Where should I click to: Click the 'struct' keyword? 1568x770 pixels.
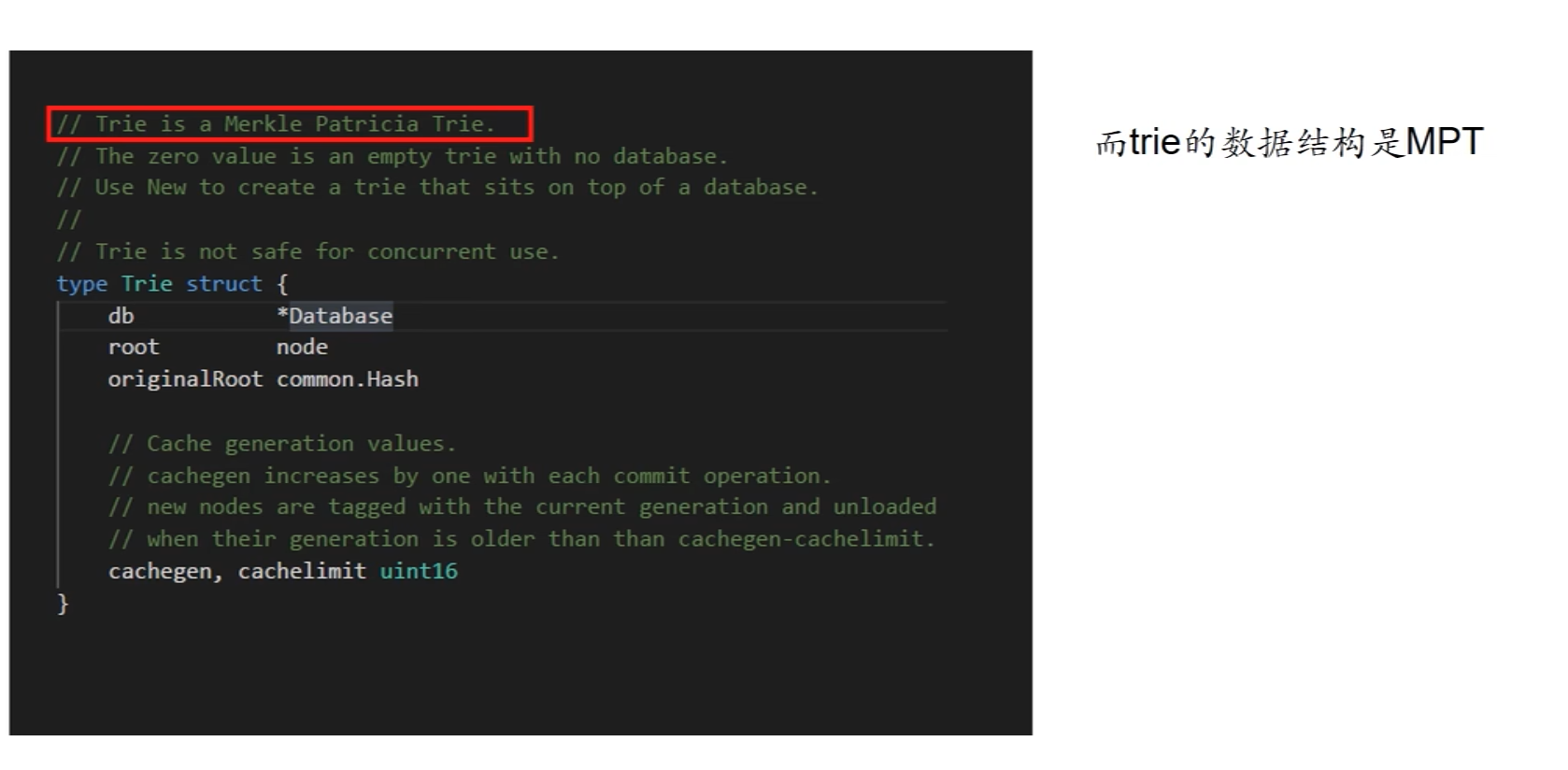coord(224,284)
